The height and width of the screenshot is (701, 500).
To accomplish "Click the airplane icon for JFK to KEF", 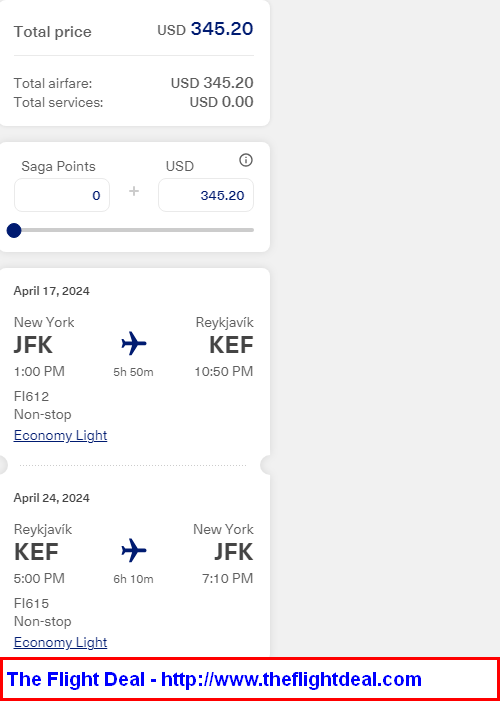I will [x=134, y=343].
